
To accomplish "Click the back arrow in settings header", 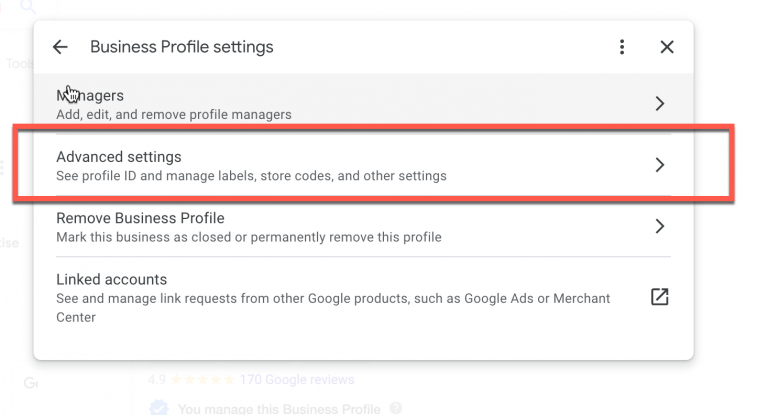I will point(60,47).
